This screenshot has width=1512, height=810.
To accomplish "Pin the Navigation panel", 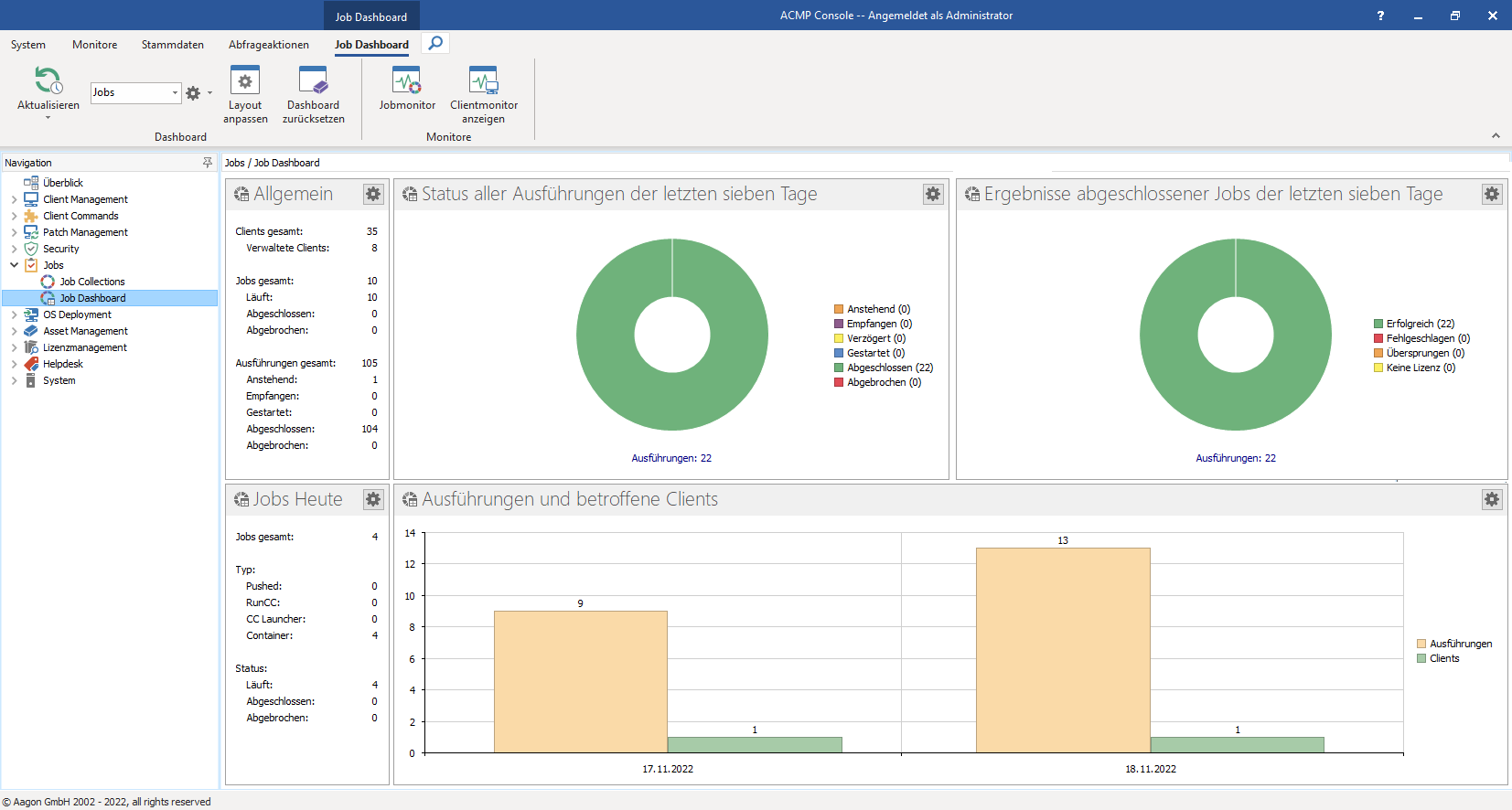I will coord(208,163).
